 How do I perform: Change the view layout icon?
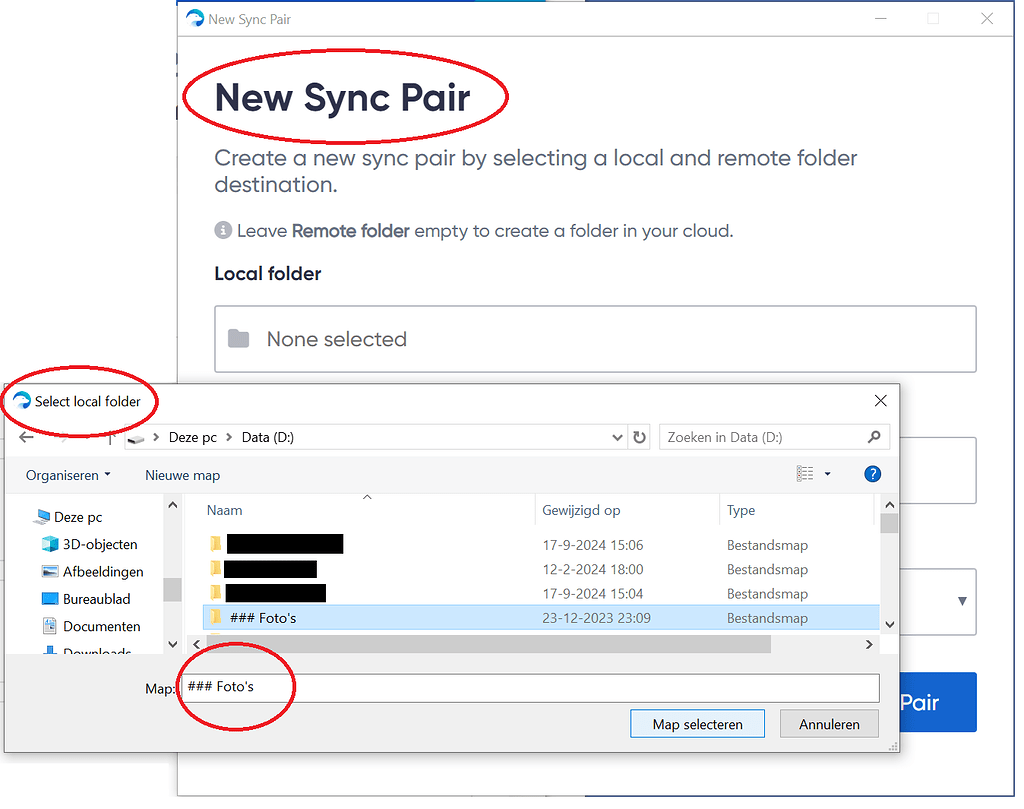tap(805, 474)
